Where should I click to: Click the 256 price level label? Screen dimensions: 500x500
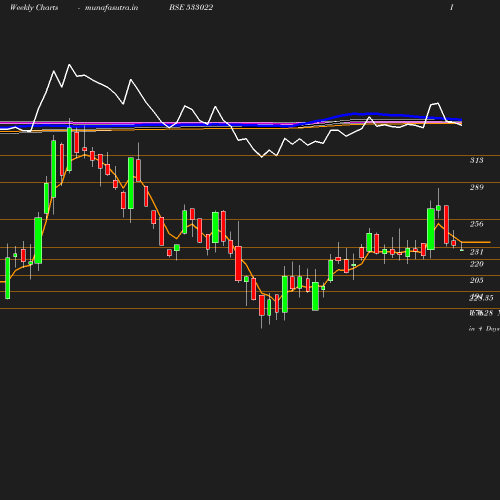coord(477,224)
